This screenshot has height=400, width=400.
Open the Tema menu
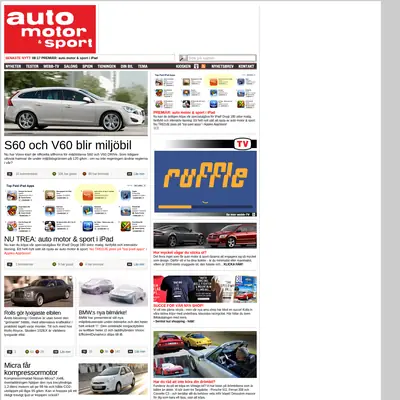coord(143,66)
